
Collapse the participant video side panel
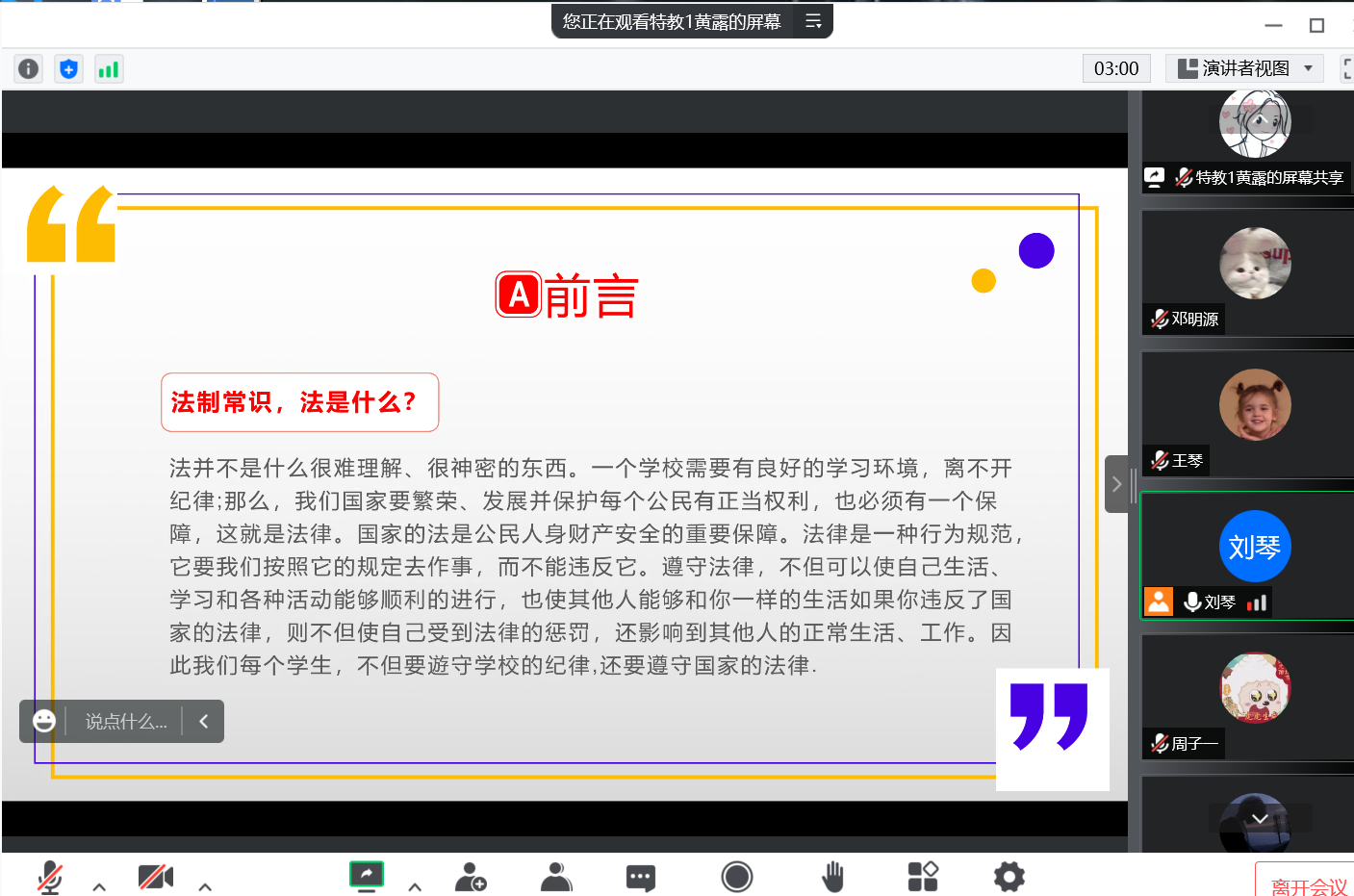pyautogui.click(x=1116, y=484)
